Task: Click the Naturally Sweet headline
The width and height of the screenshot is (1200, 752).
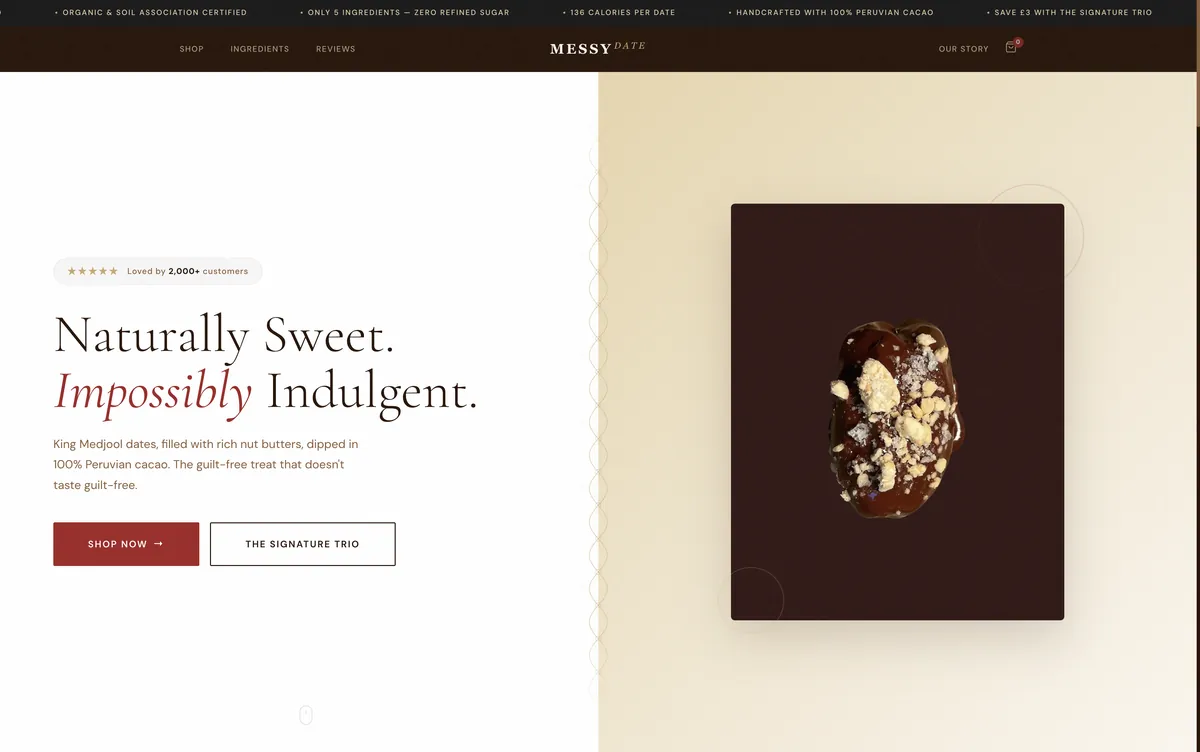Action: pos(224,335)
